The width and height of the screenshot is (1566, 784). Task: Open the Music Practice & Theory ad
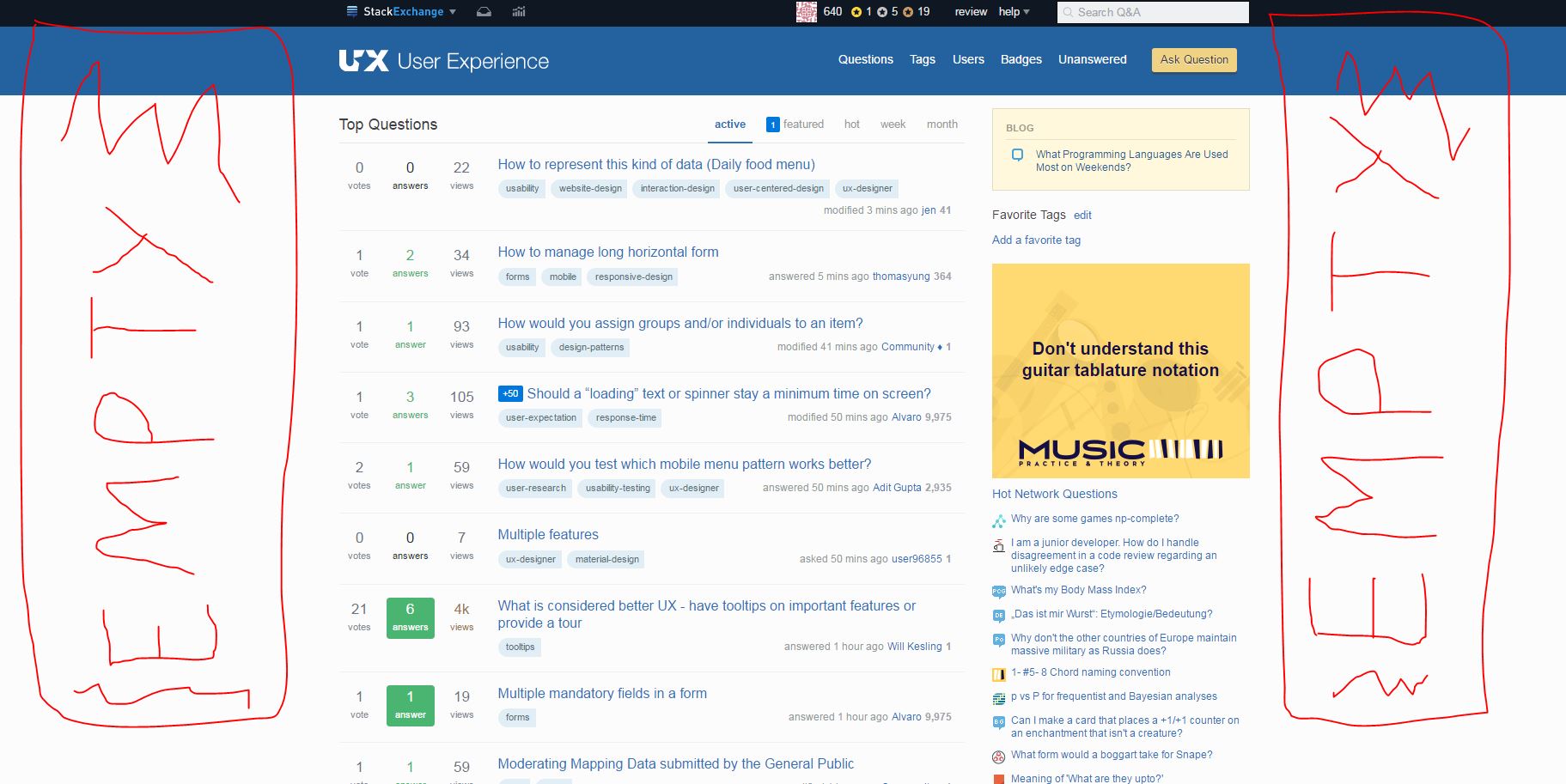point(1121,371)
